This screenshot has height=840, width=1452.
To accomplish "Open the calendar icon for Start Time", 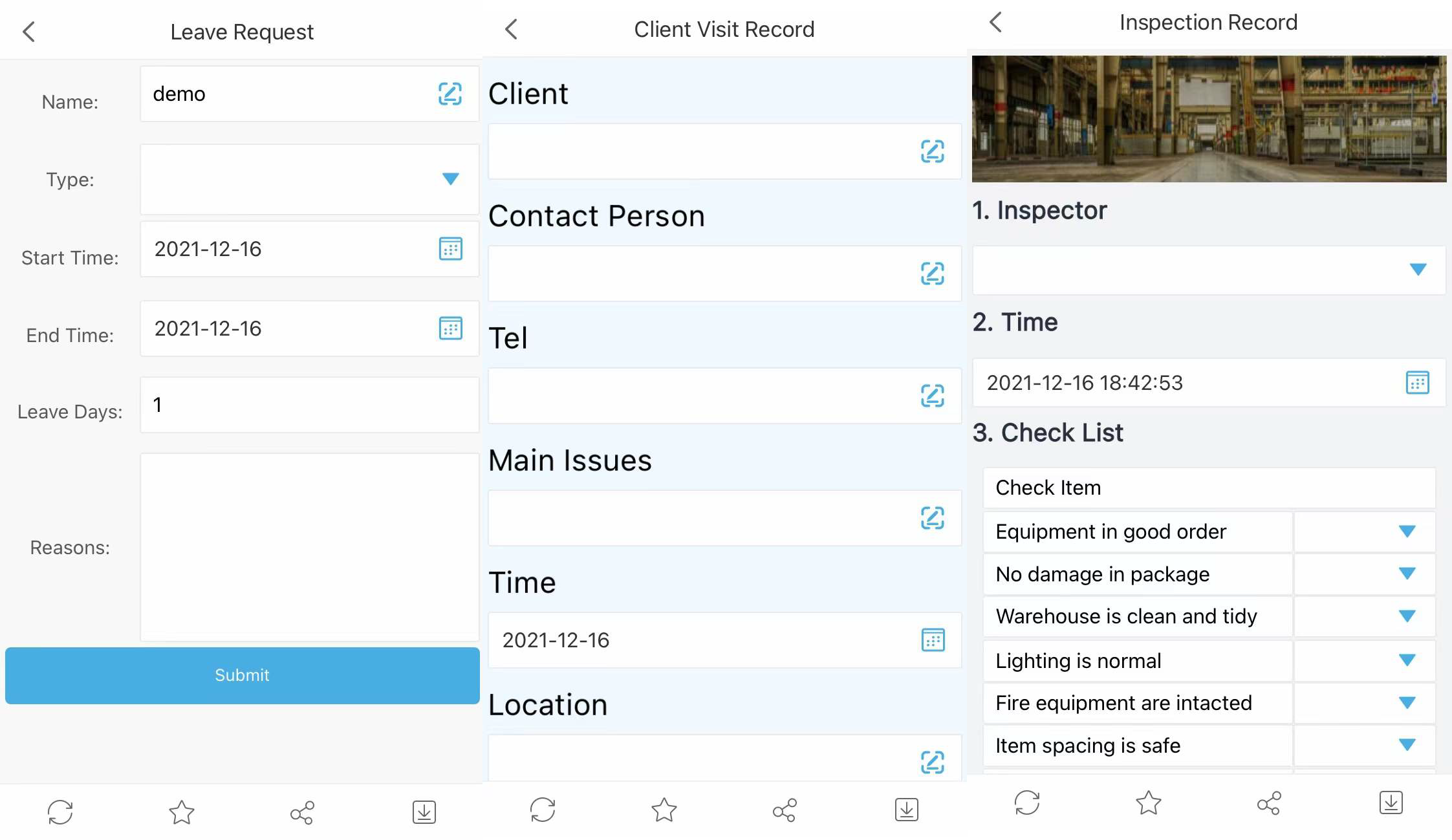I will point(451,249).
